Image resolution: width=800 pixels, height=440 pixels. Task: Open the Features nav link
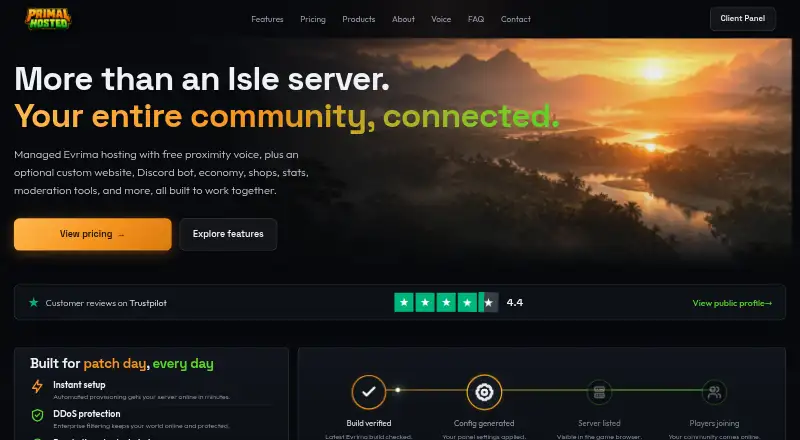(267, 19)
